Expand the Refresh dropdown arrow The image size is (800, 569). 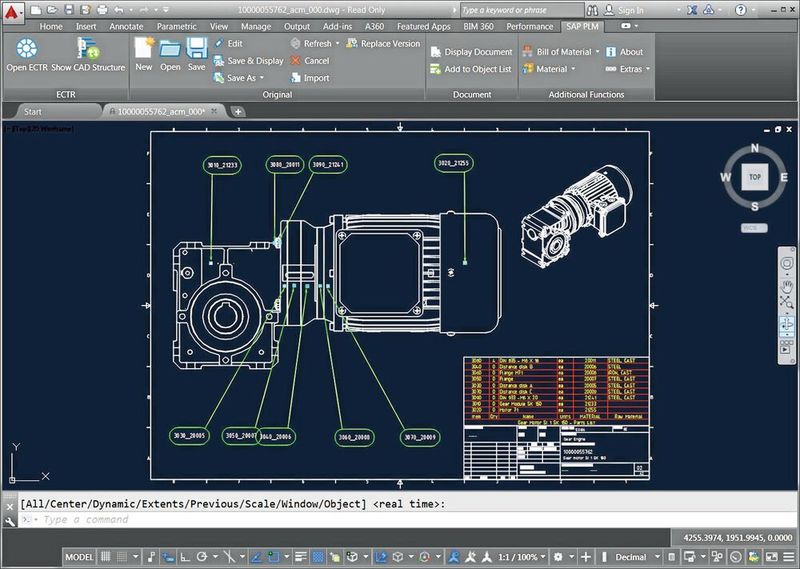click(338, 44)
